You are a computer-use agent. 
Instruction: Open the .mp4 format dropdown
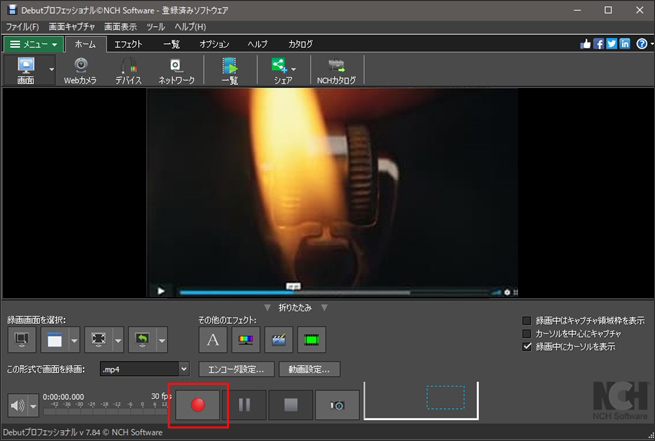point(145,369)
